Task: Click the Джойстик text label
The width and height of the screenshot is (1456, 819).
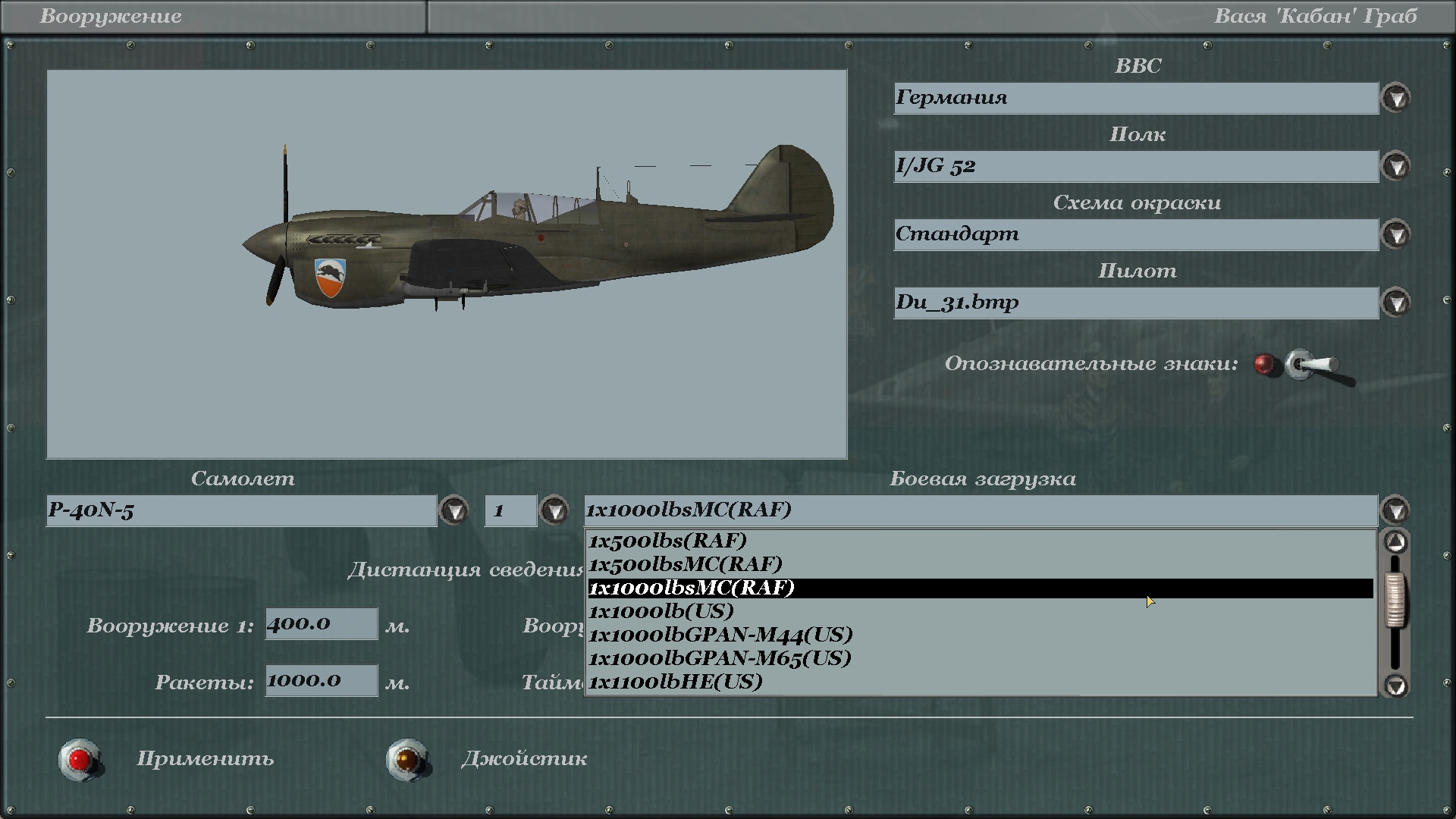Action: tap(524, 759)
